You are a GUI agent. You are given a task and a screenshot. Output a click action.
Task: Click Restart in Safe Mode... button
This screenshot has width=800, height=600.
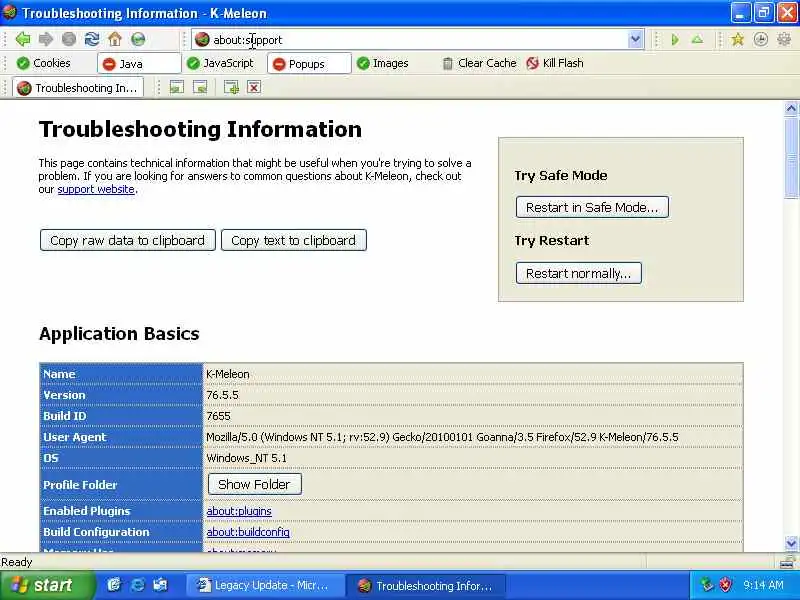592,207
